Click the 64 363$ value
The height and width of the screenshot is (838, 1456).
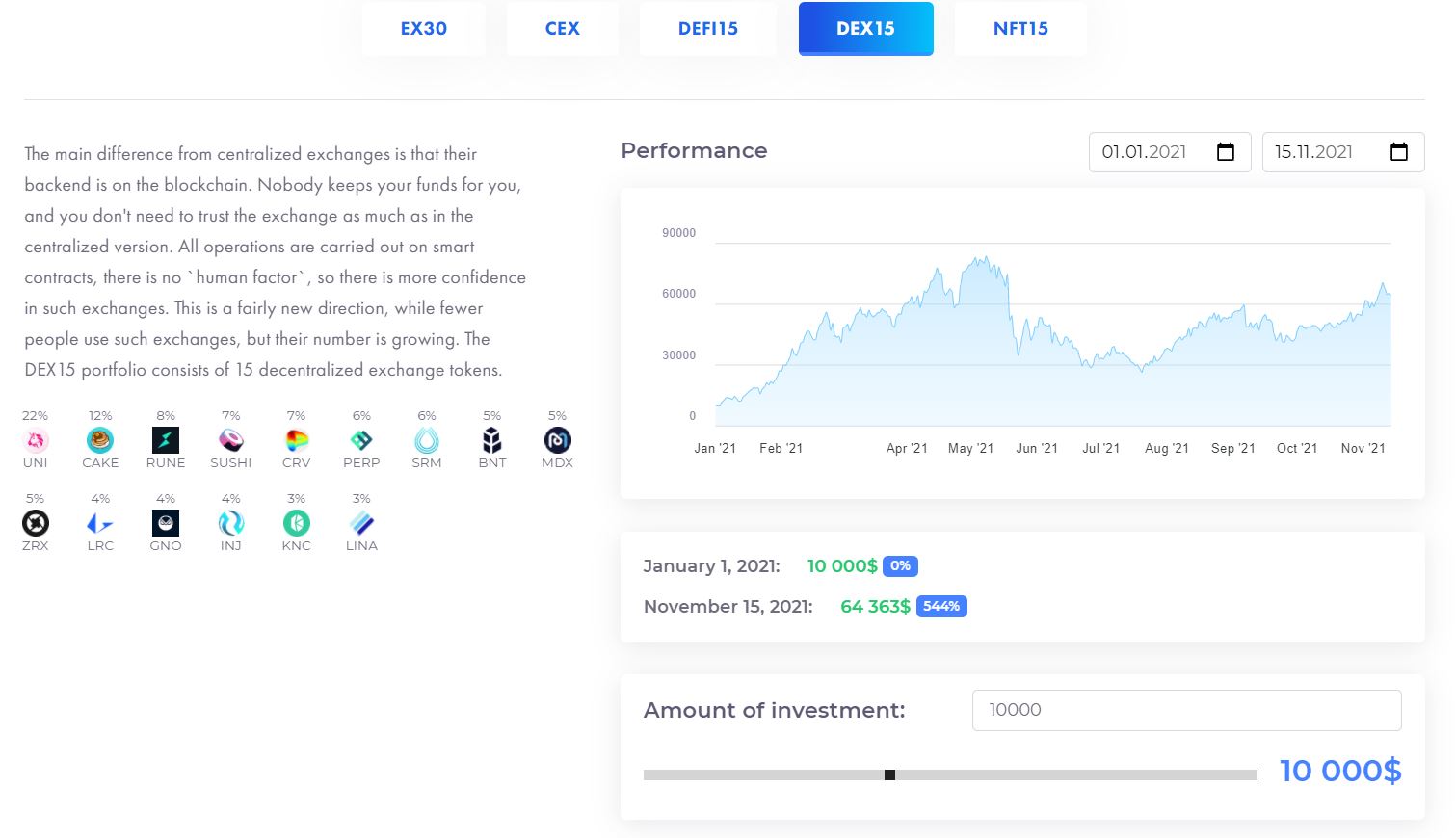click(x=875, y=607)
